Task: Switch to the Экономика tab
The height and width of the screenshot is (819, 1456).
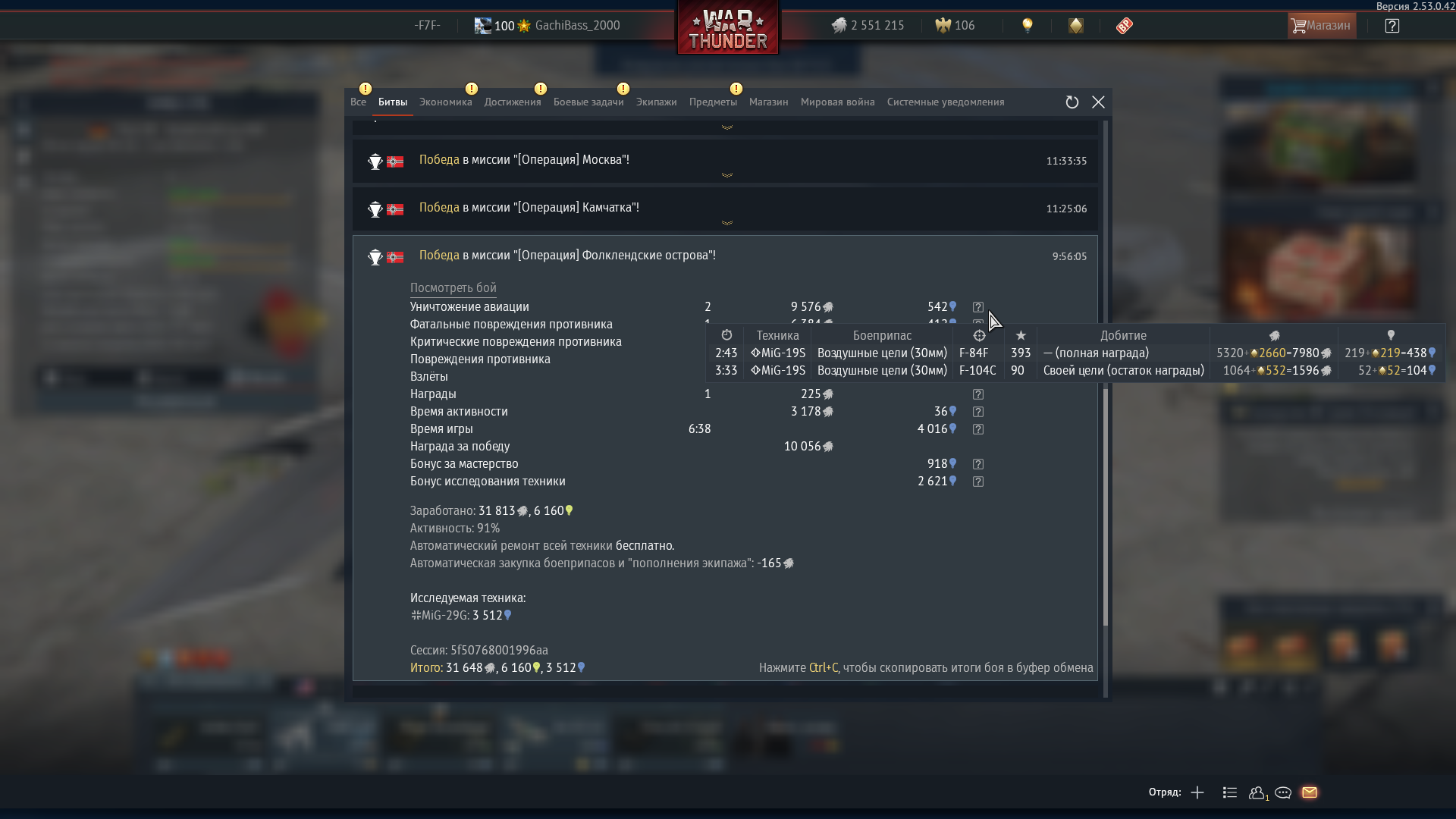Action: point(445,102)
